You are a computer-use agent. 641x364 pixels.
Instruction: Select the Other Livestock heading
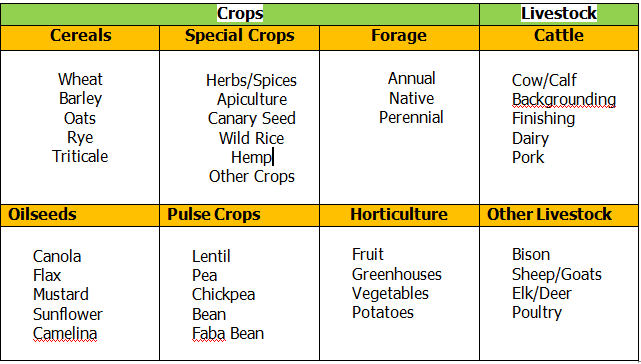[559, 215]
